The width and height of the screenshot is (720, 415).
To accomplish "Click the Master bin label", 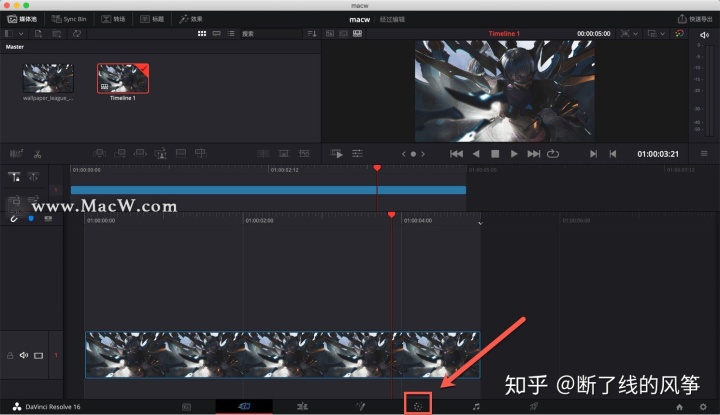I will (15, 47).
